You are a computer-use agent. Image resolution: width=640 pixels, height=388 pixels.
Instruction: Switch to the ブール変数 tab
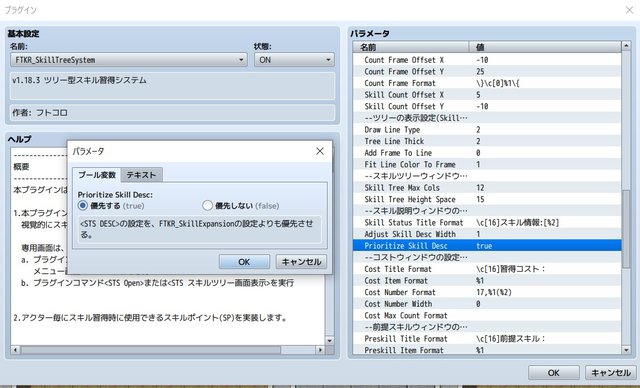click(x=97, y=175)
